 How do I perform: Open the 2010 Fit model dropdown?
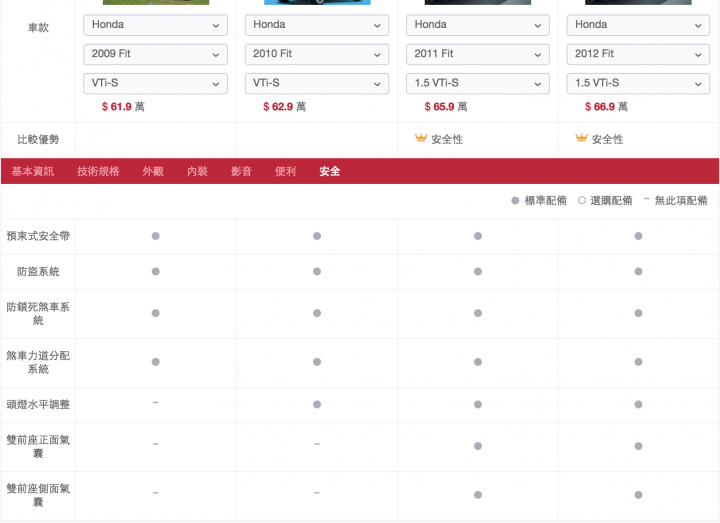pos(317,54)
